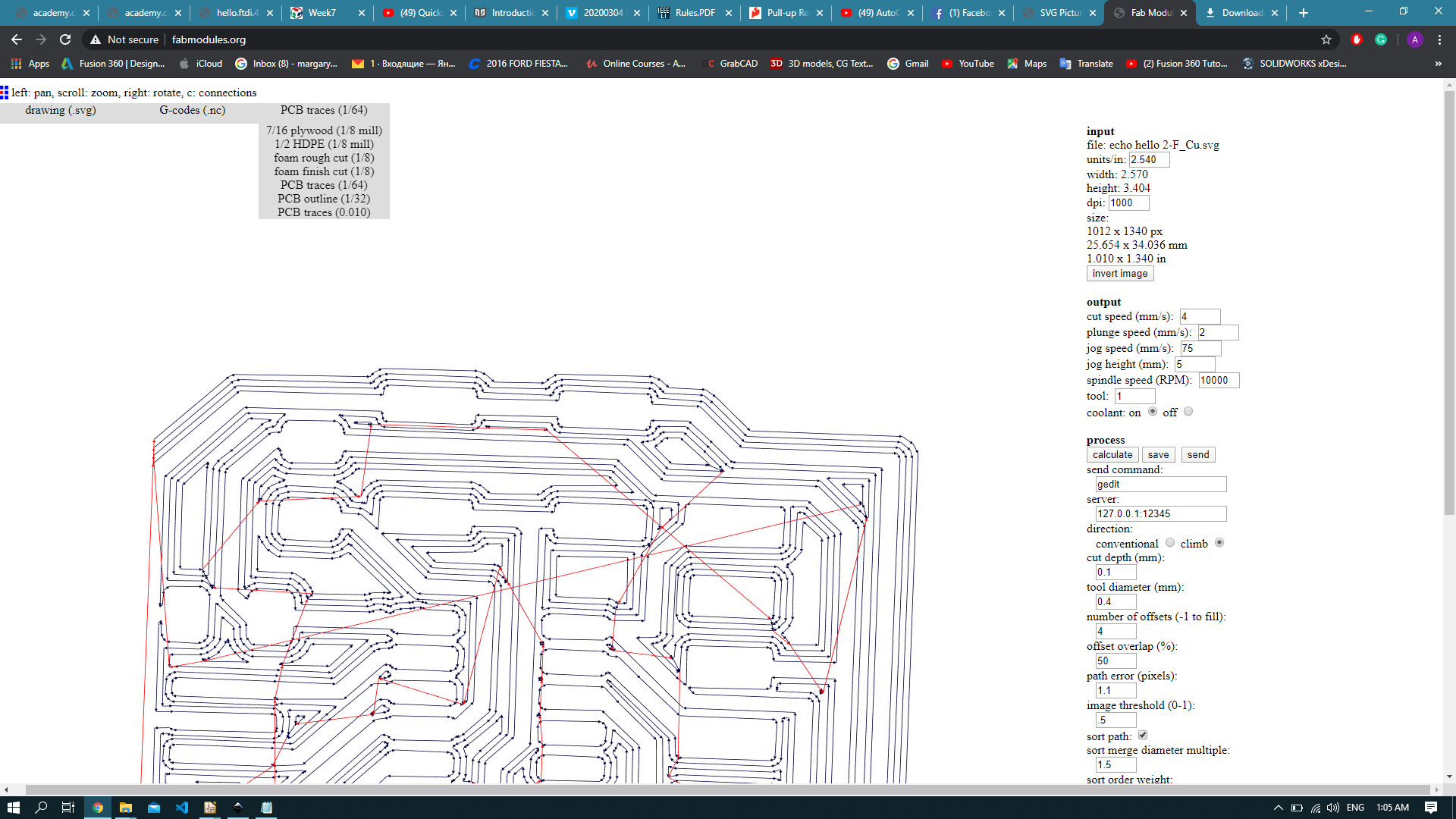
Task: Open the Chrome three-dot menu
Action: click(x=1439, y=39)
